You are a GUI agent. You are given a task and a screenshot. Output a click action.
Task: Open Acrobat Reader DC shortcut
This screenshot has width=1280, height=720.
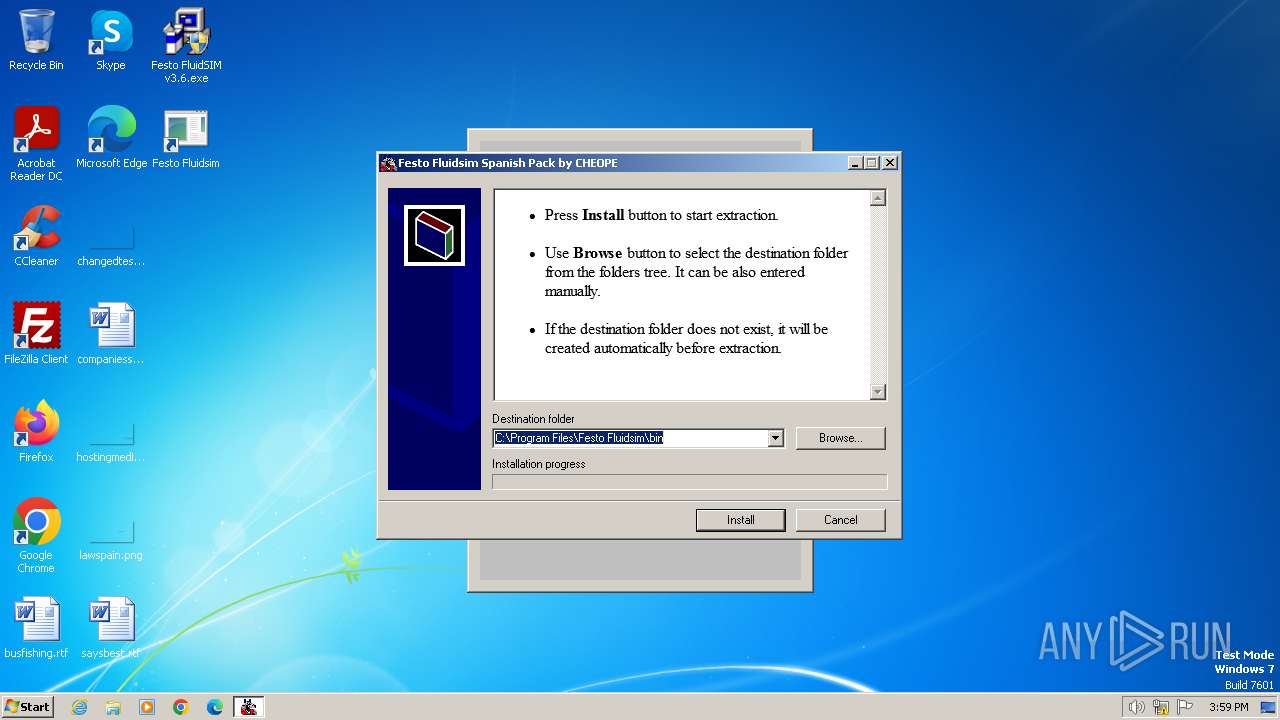coord(36,144)
